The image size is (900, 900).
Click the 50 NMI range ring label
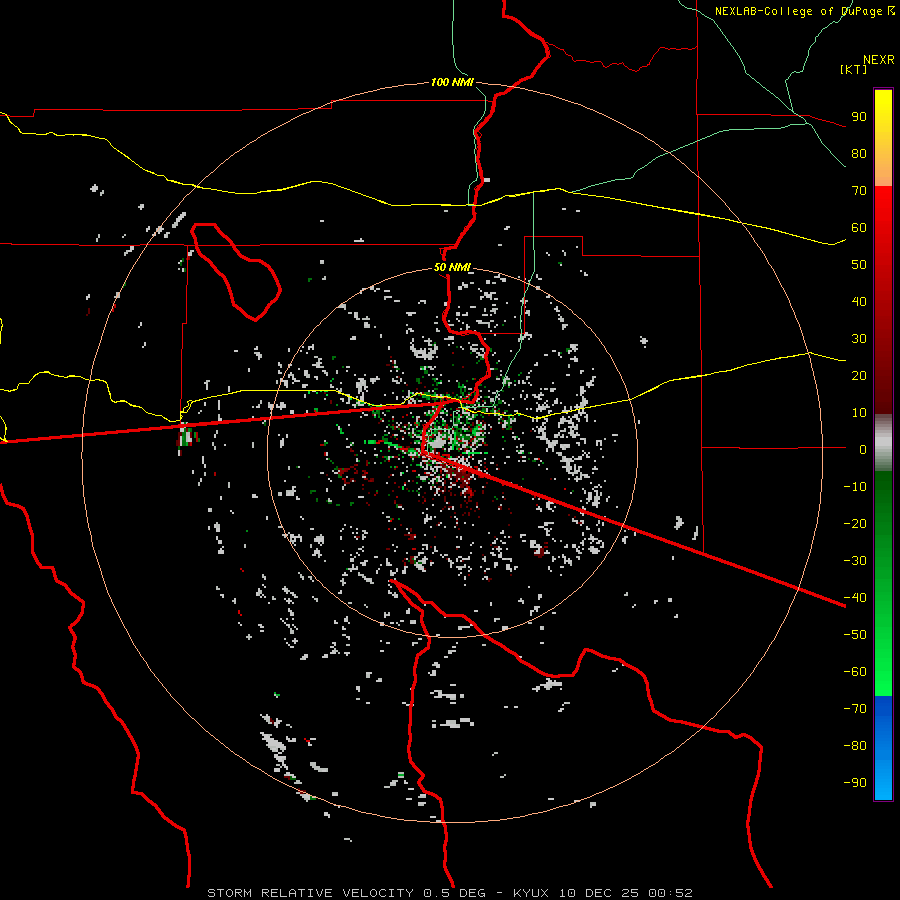click(x=452, y=267)
